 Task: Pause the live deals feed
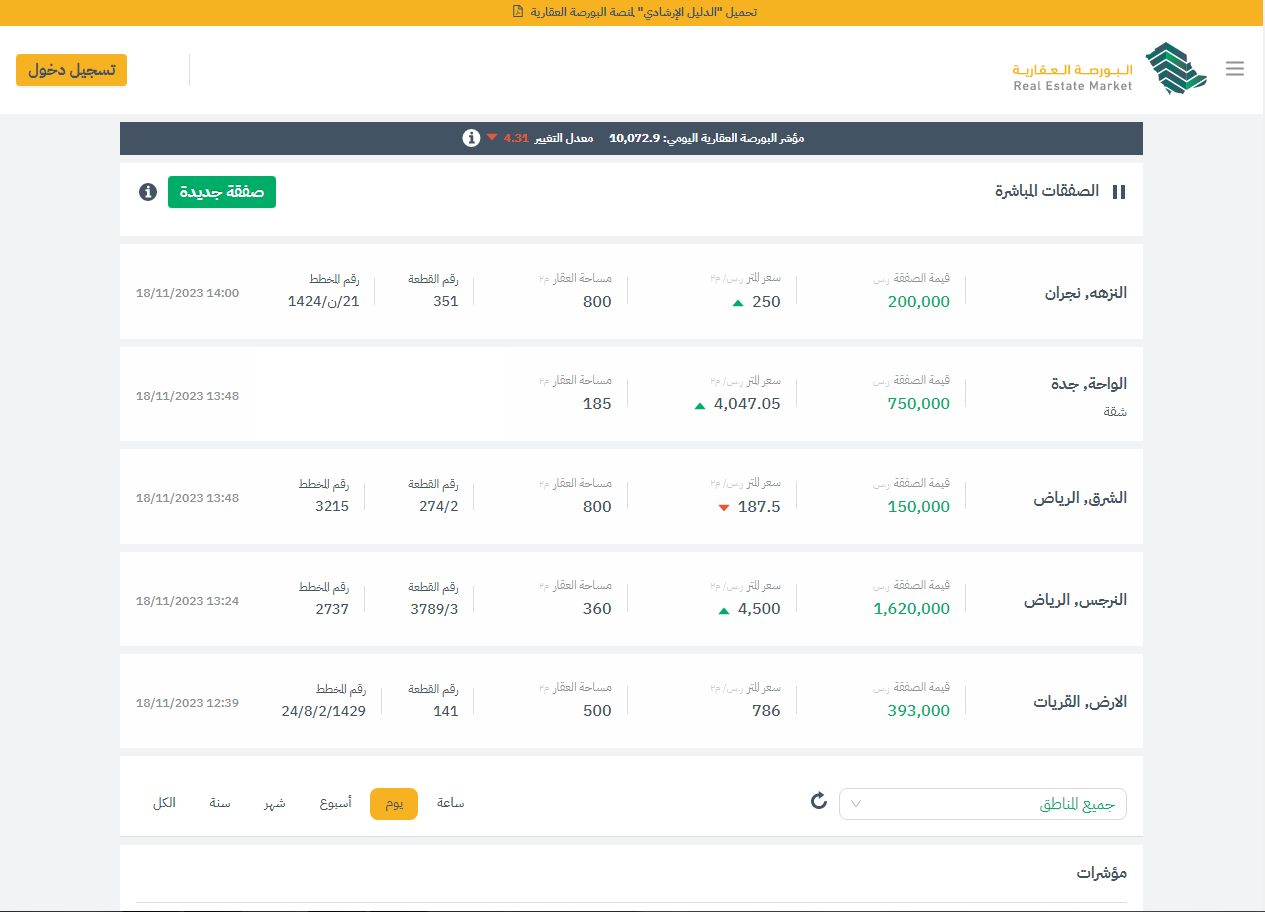pyautogui.click(x=1119, y=192)
